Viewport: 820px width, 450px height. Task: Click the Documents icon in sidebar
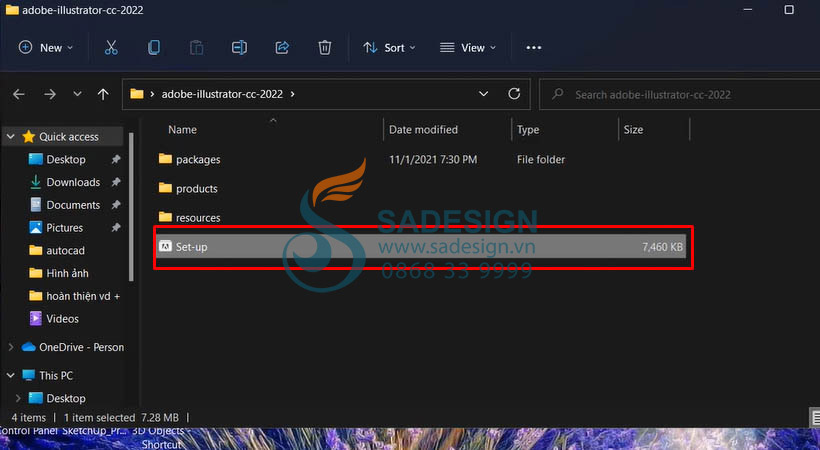[36, 205]
